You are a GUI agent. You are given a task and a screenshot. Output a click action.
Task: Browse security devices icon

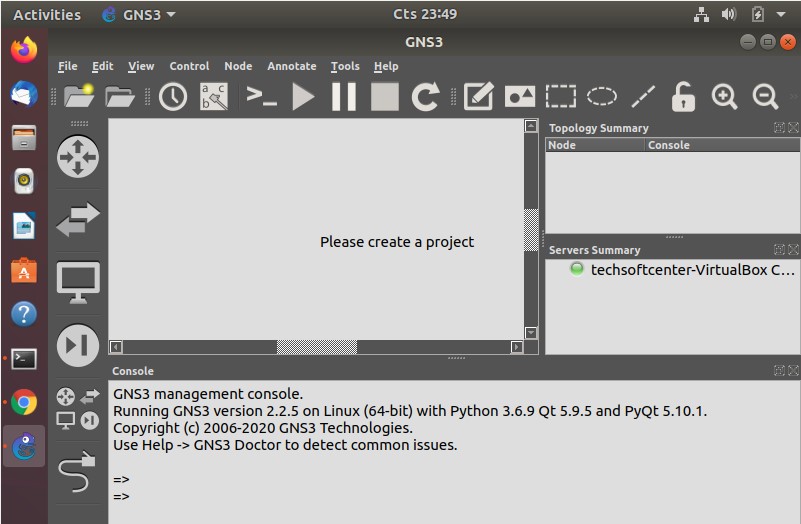(78, 345)
